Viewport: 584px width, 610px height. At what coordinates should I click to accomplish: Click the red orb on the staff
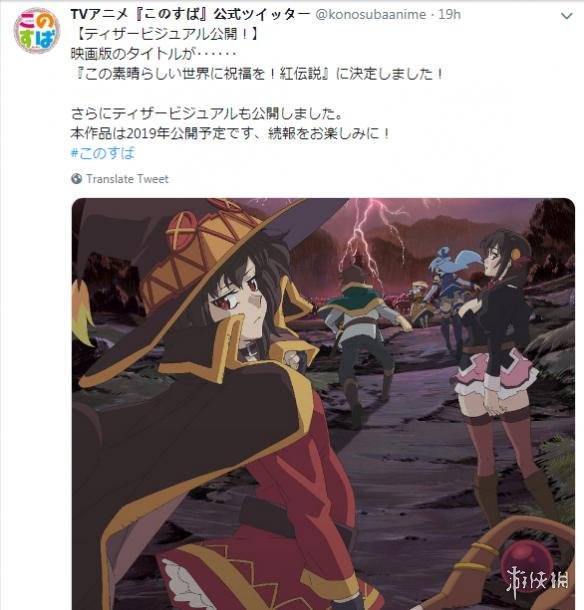tap(527, 558)
